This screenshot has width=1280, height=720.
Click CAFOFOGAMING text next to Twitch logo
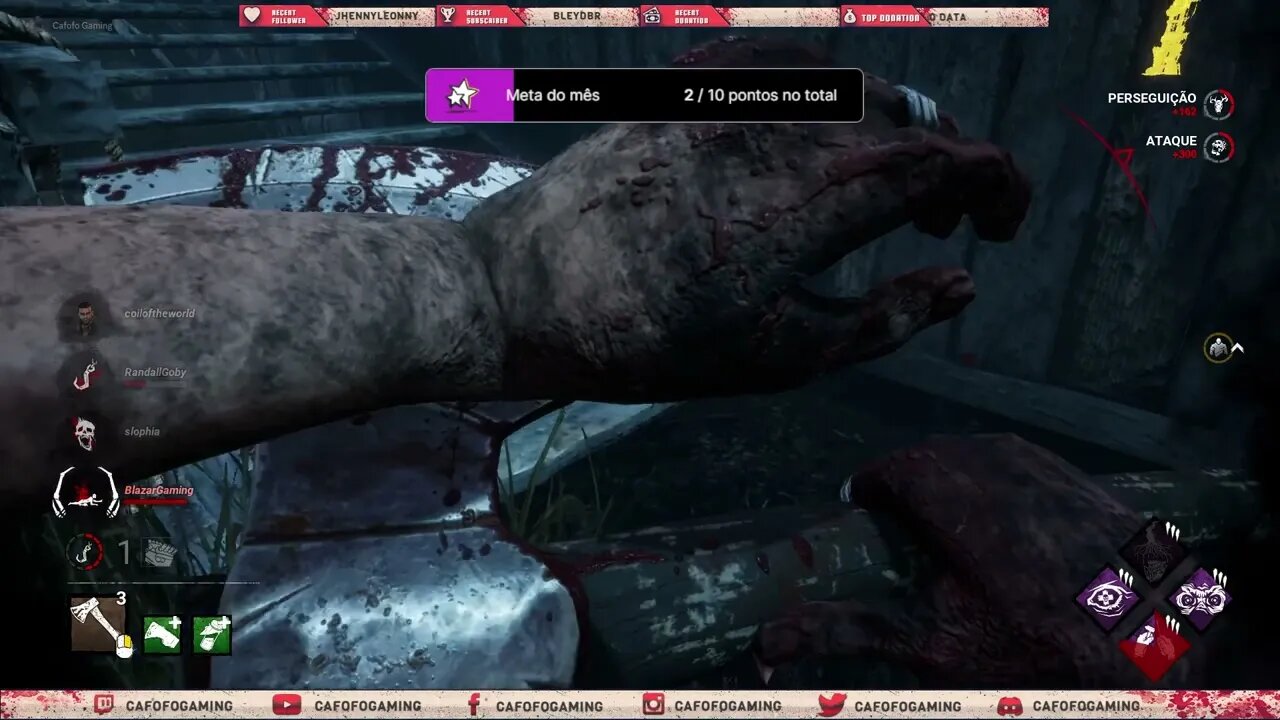(x=179, y=706)
